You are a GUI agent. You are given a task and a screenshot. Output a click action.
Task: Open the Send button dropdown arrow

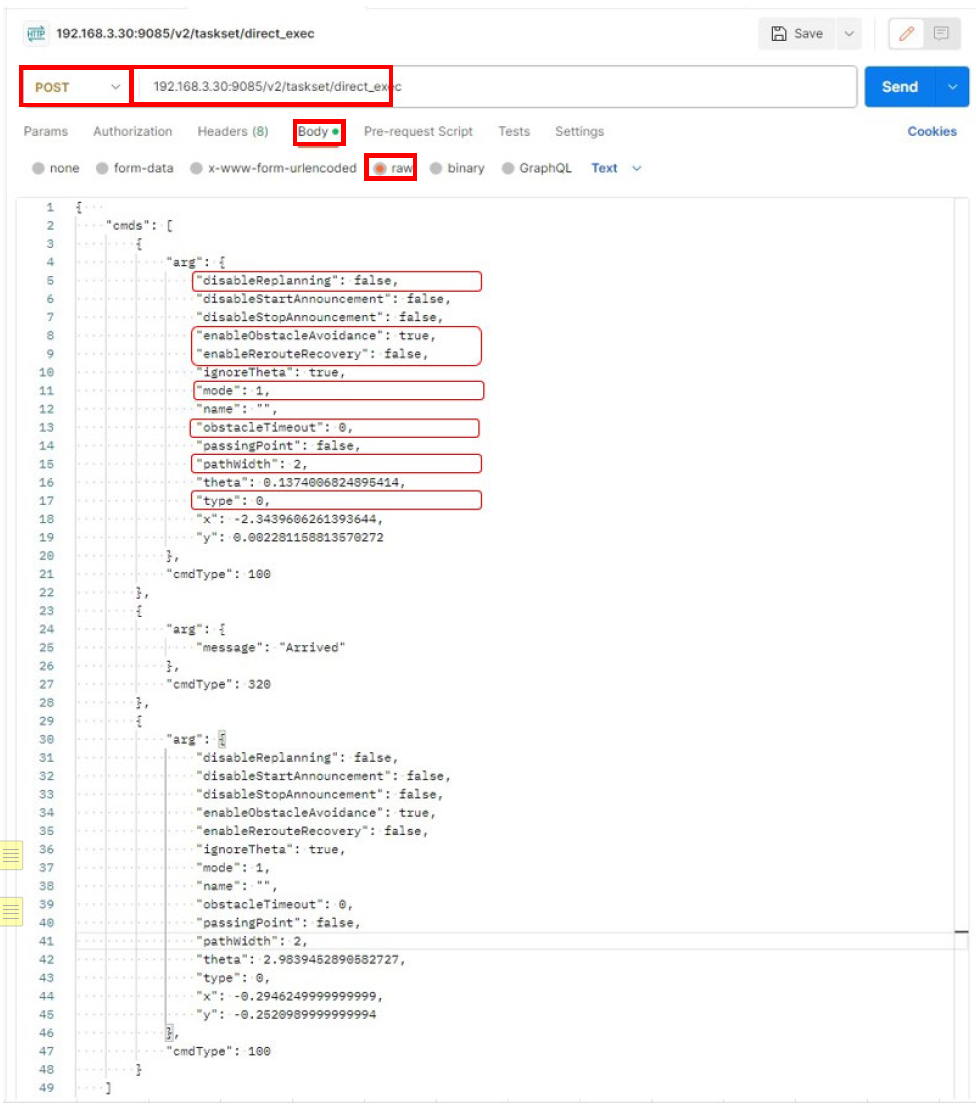pyautogui.click(x=951, y=87)
